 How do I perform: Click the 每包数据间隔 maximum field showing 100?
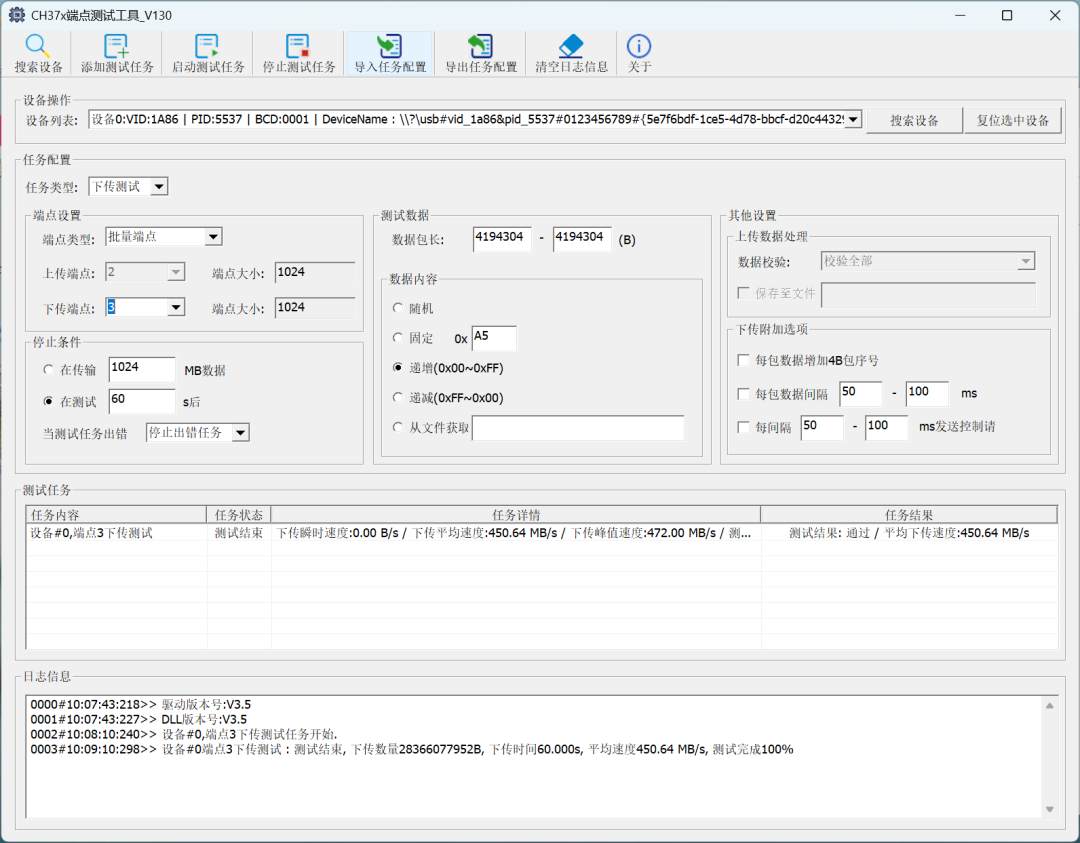pos(927,393)
